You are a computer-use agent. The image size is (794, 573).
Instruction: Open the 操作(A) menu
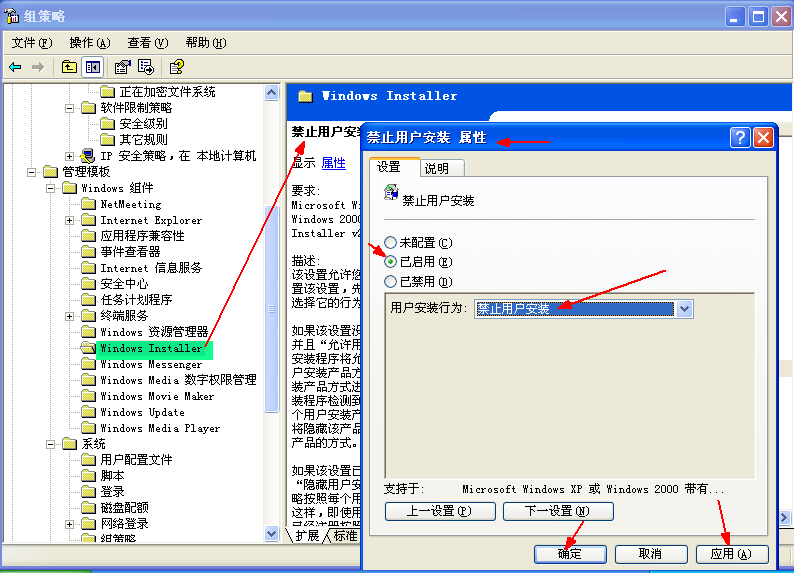pos(90,43)
